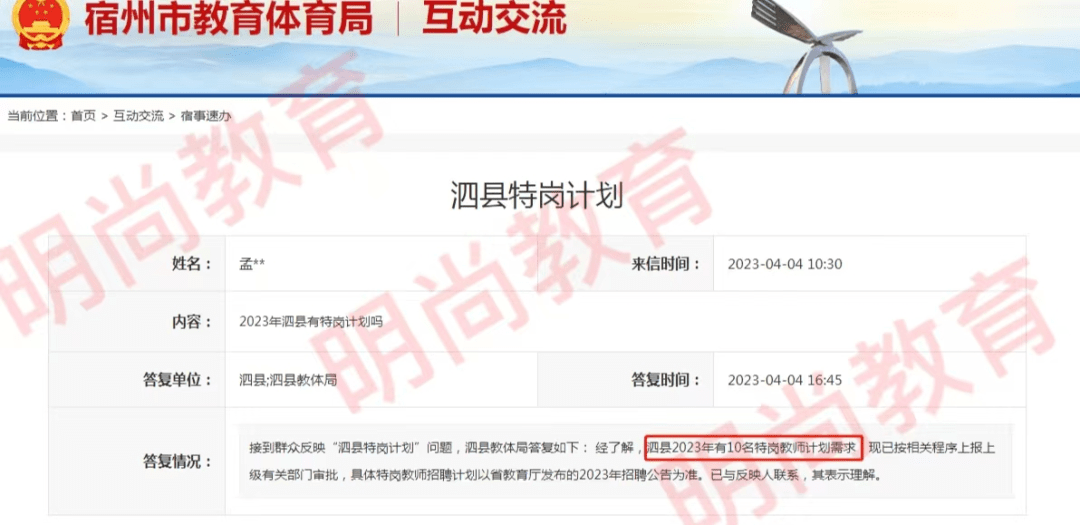
Task: Click the reply line starting 级有关部门审批
Action: (x=565, y=475)
